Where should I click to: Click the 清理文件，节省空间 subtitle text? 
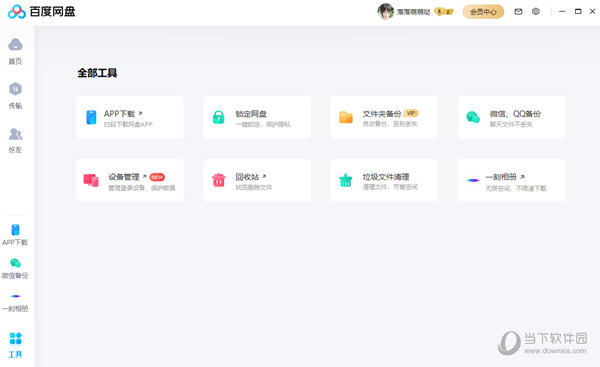pos(390,187)
